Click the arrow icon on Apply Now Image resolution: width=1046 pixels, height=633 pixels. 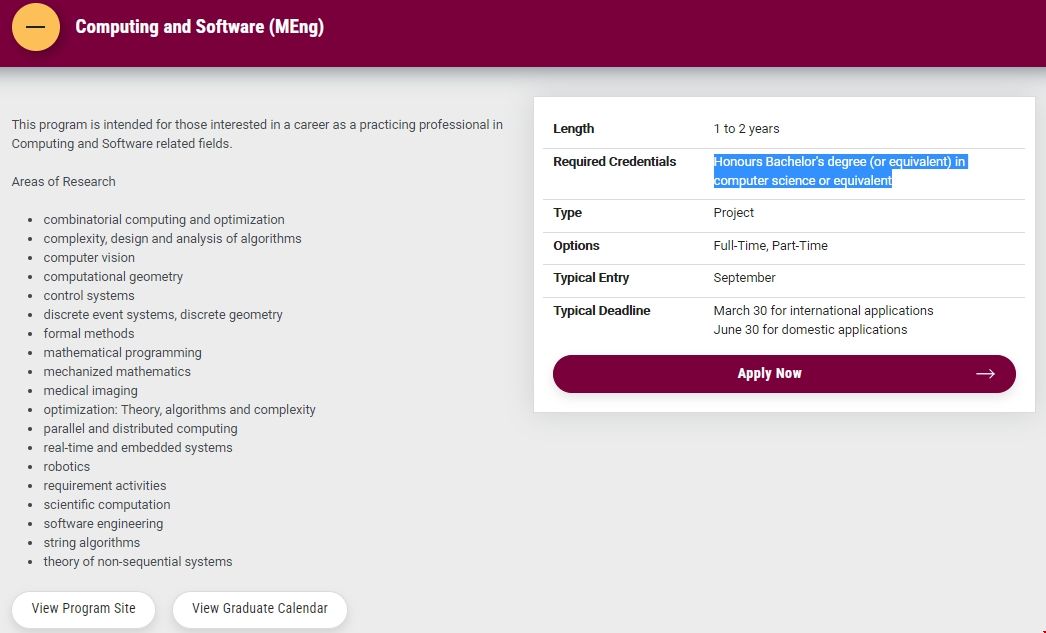tap(985, 374)
